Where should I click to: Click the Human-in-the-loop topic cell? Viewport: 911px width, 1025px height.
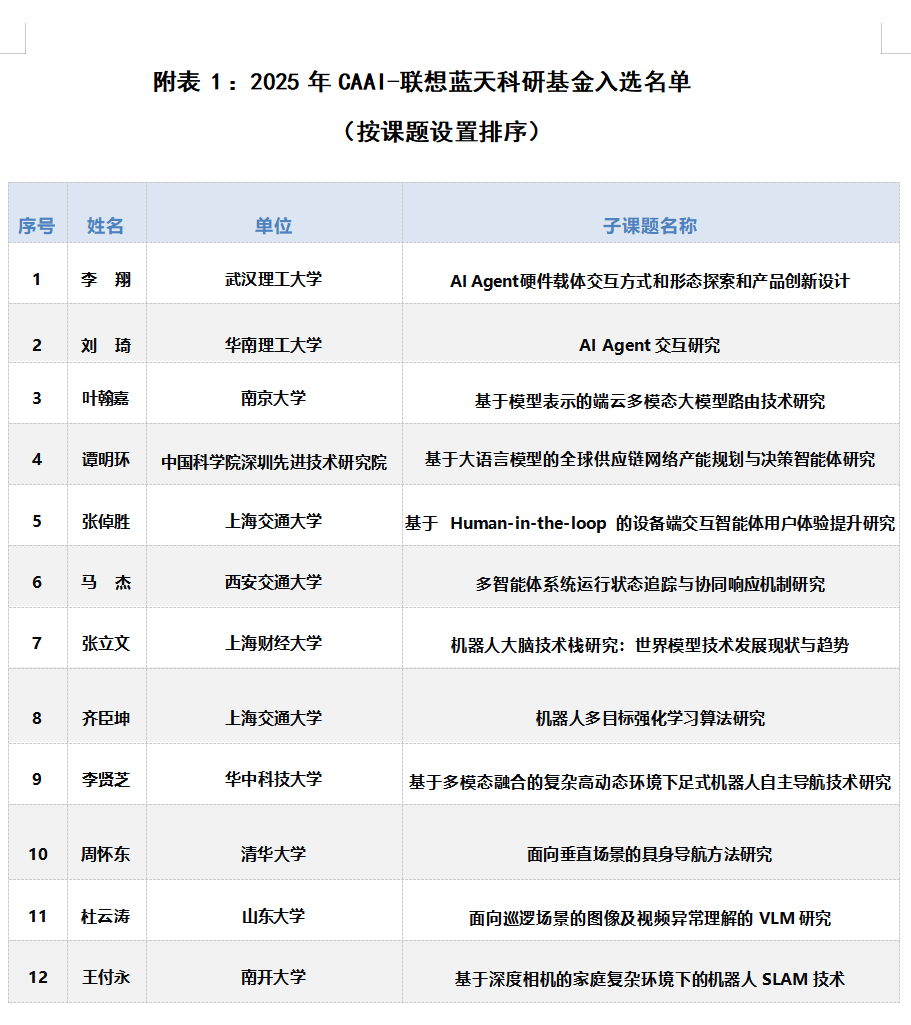pyautogui.click(x=649, y=523)
